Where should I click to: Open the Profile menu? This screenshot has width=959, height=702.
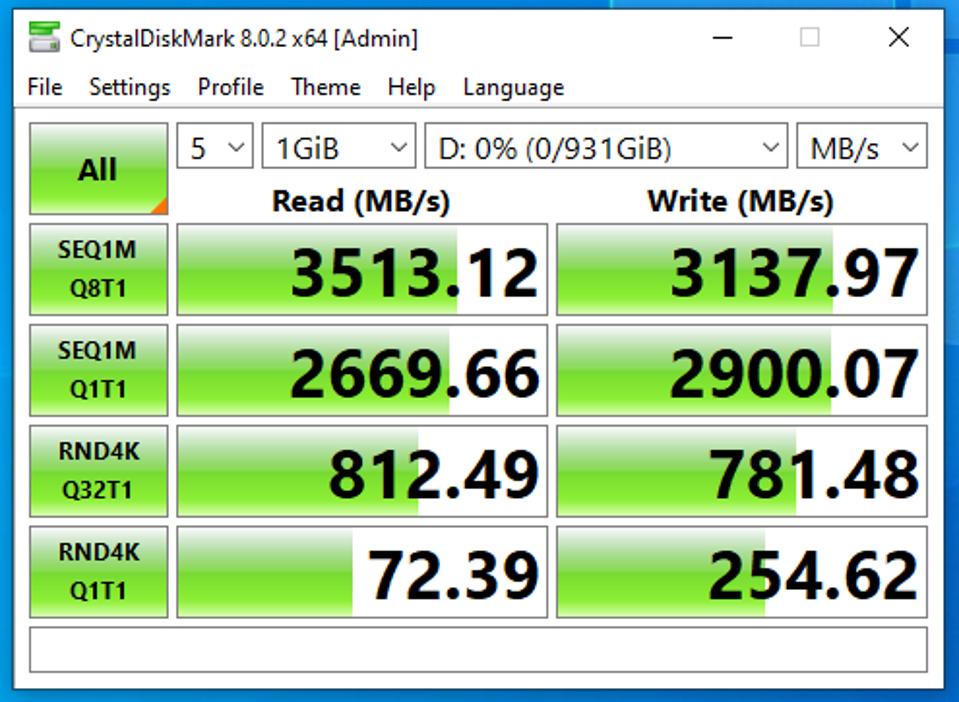click(x=230, y=87)
